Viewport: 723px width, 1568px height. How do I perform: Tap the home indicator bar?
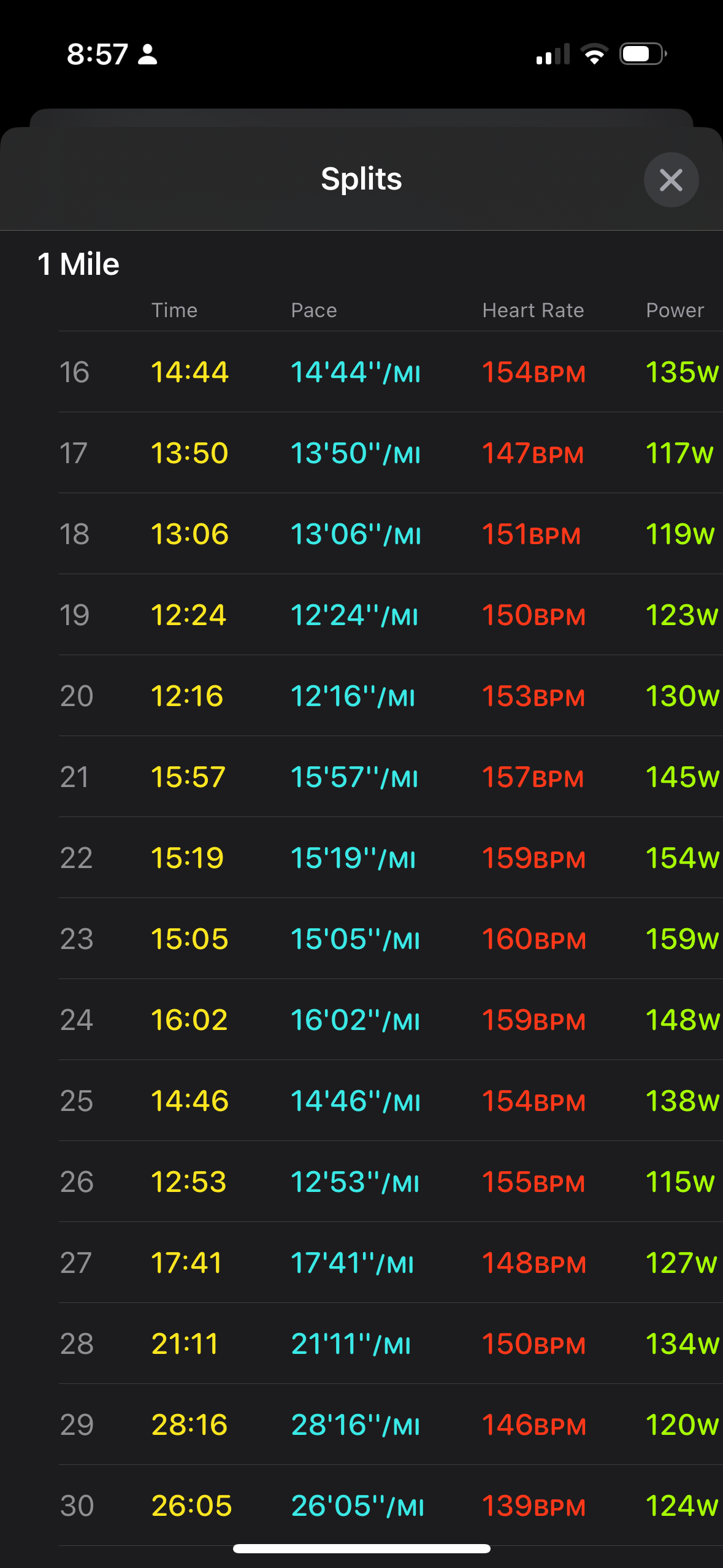pyautogui.click(x=362, y=1549)
